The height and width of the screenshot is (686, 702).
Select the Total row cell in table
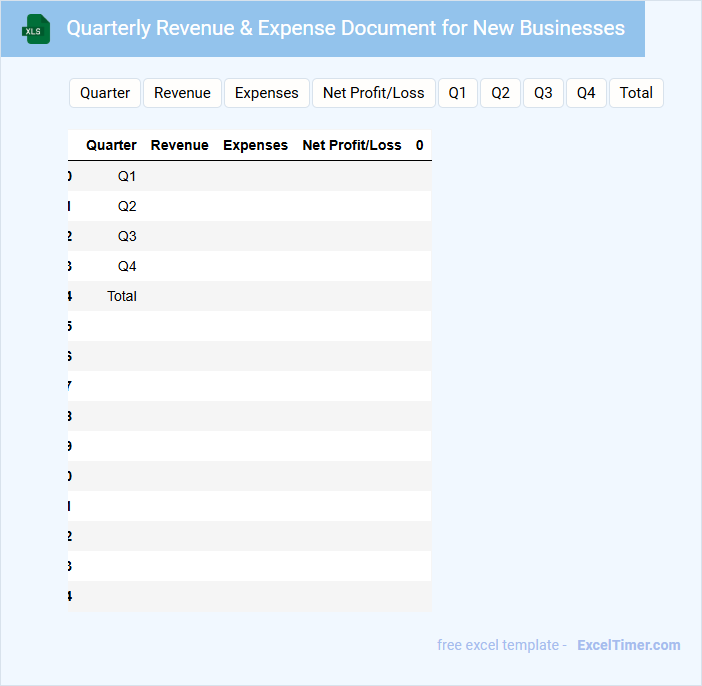click(122, 296)
